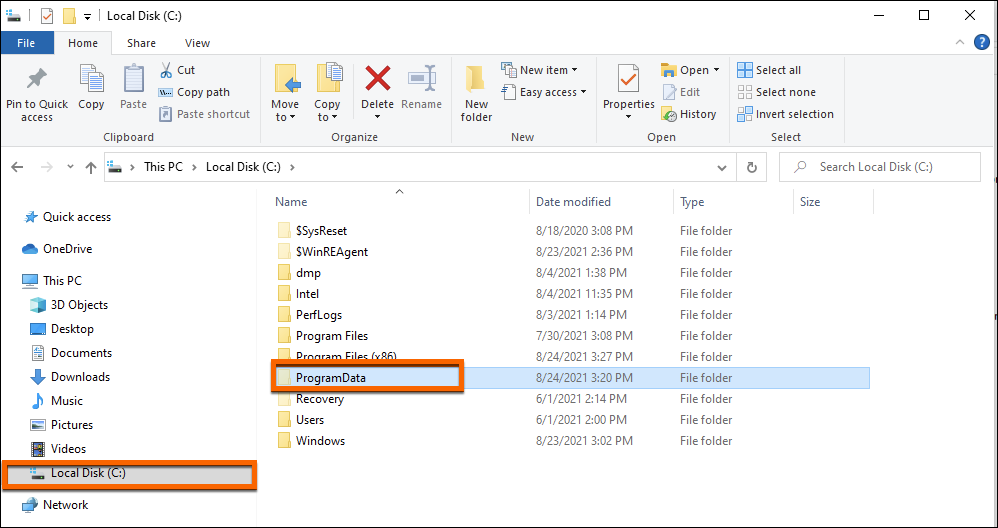Select OneDrive in the navigation pane
Image resolution: width=998 pixels, height=528 pixels.
click(x=57, y=249)
